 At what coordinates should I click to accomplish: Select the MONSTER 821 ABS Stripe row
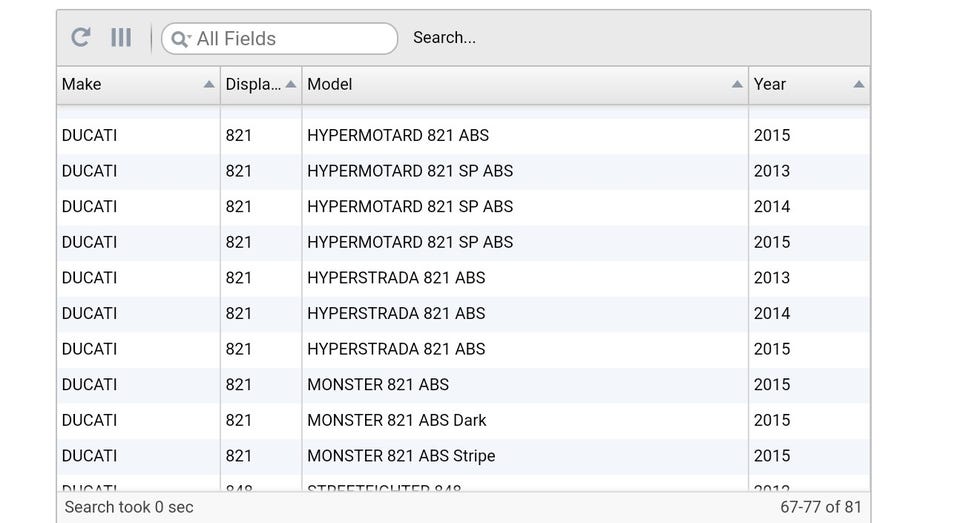pyautogui.click(x=401, y=456)
